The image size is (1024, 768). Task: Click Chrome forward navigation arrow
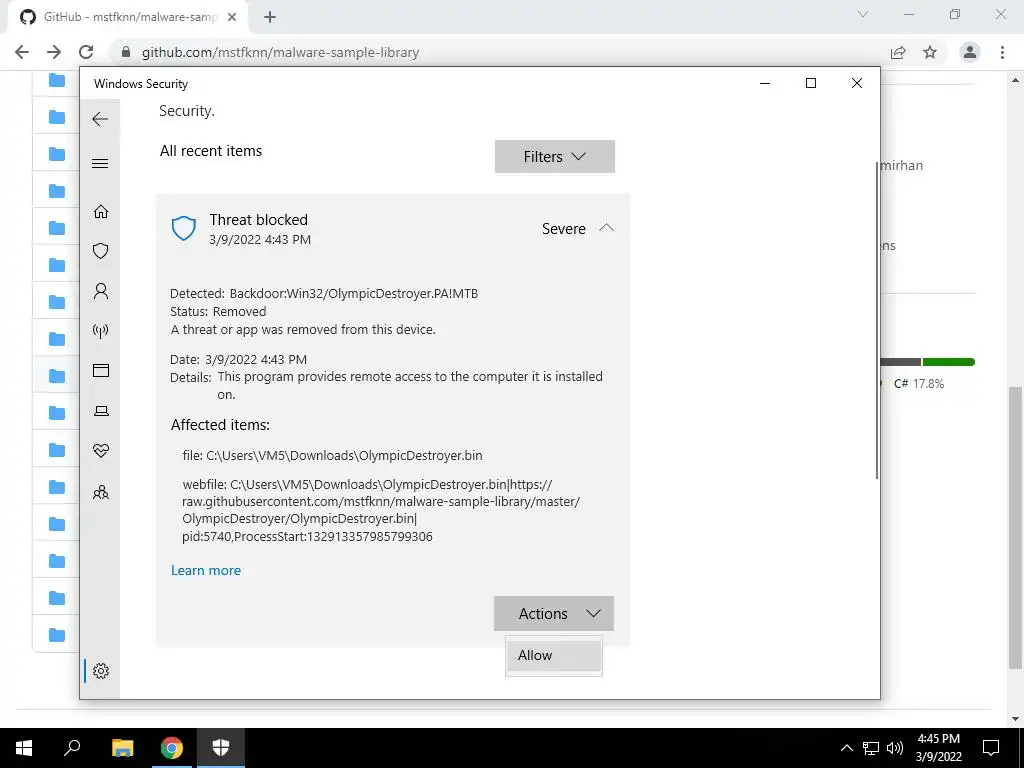tap(54, 52)
